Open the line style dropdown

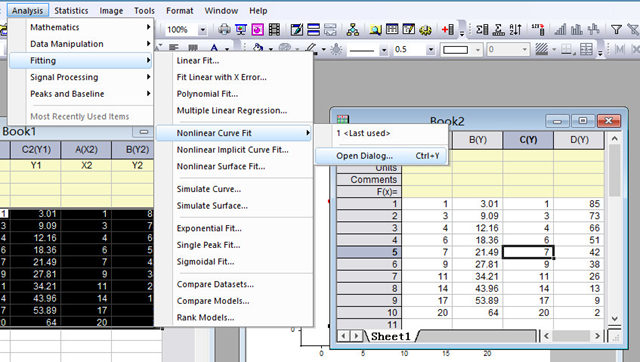pos(384,50)
